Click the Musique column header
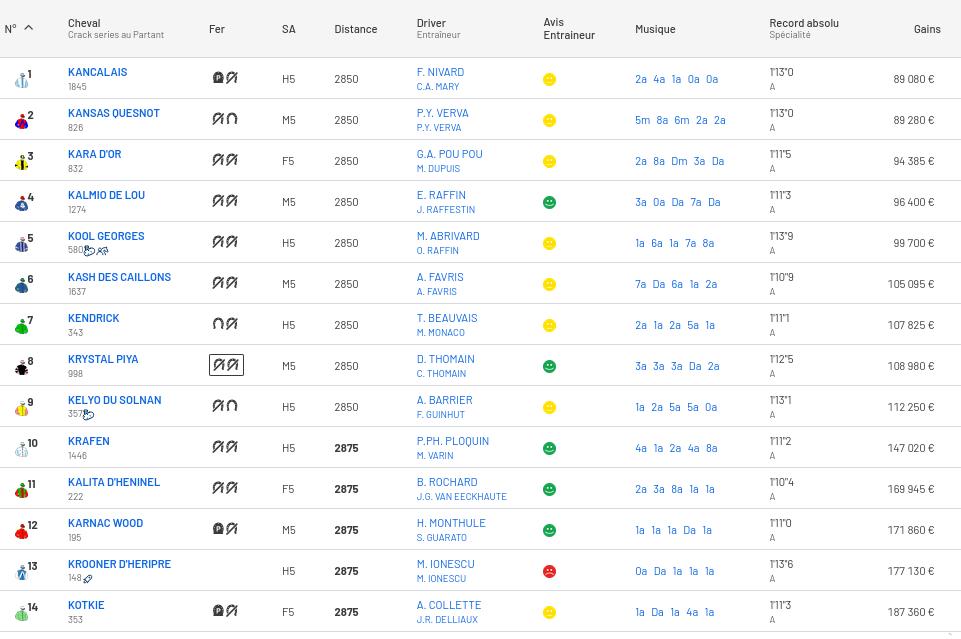This screenshot has width=961, height=639. (x=655, y=29)
